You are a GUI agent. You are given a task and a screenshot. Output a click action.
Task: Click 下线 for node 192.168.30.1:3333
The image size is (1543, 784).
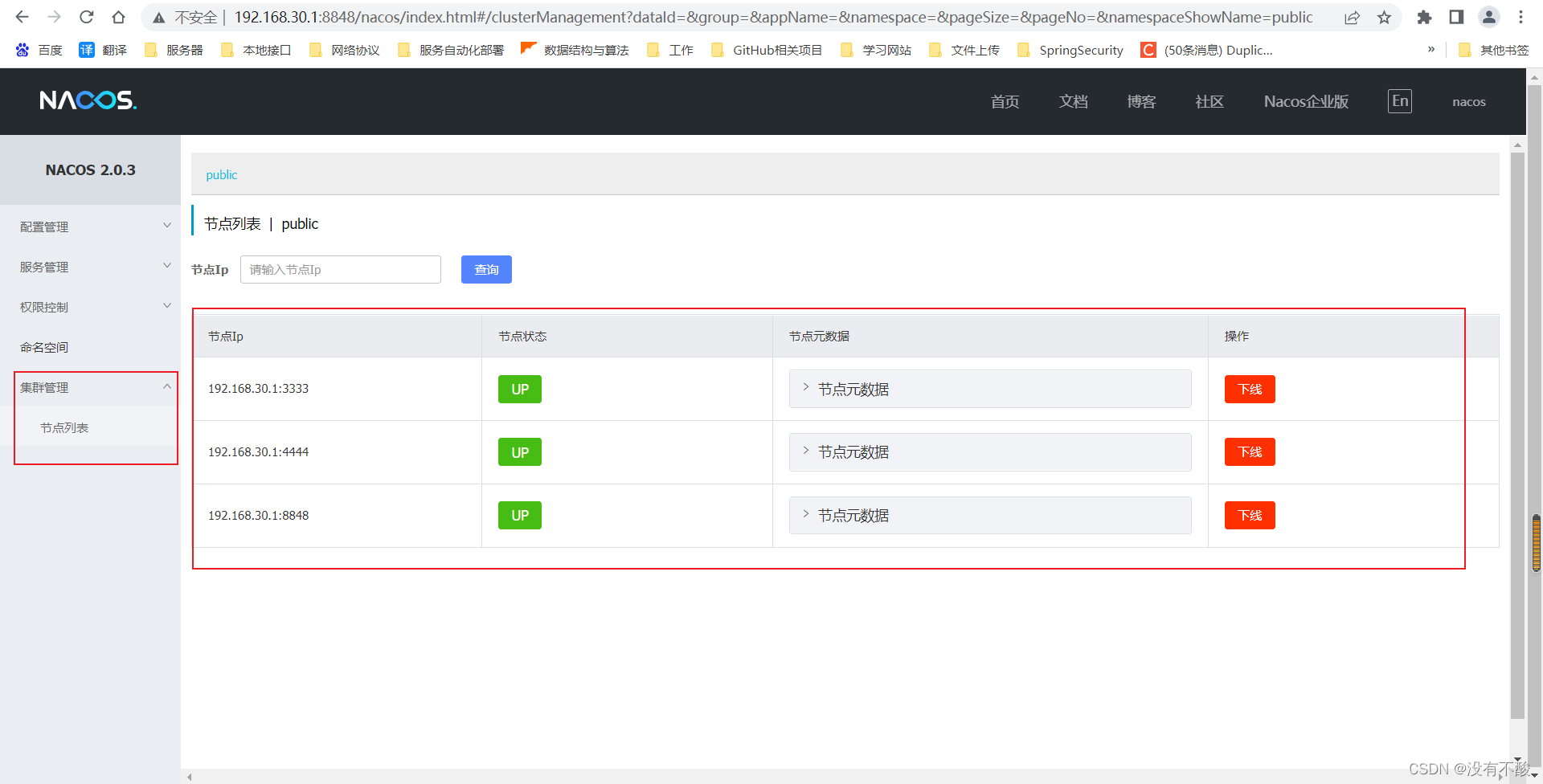[1250, 389]
